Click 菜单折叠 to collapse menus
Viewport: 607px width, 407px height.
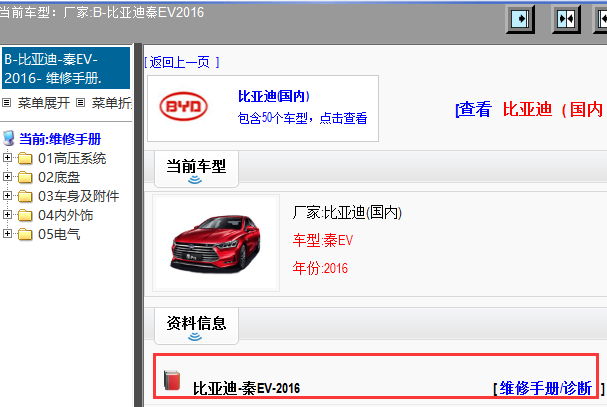pyautogui.click(x=111, y=103)
